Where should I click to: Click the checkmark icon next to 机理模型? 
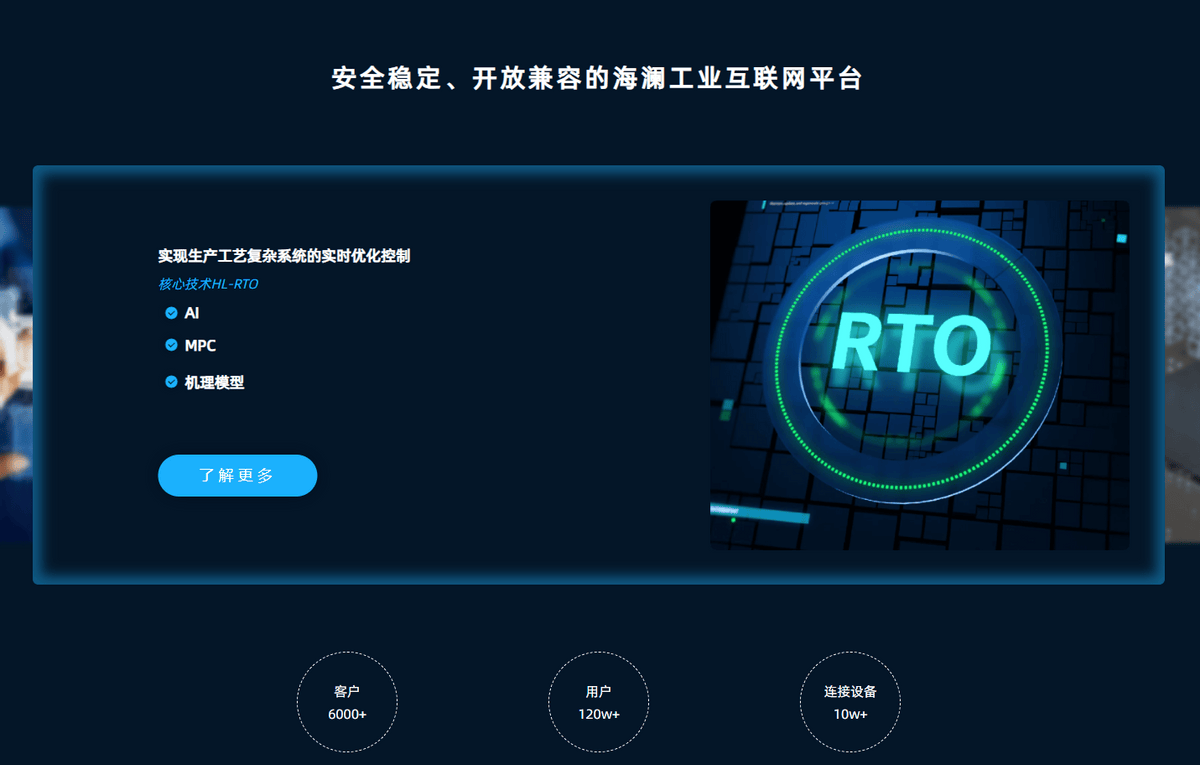171,382
